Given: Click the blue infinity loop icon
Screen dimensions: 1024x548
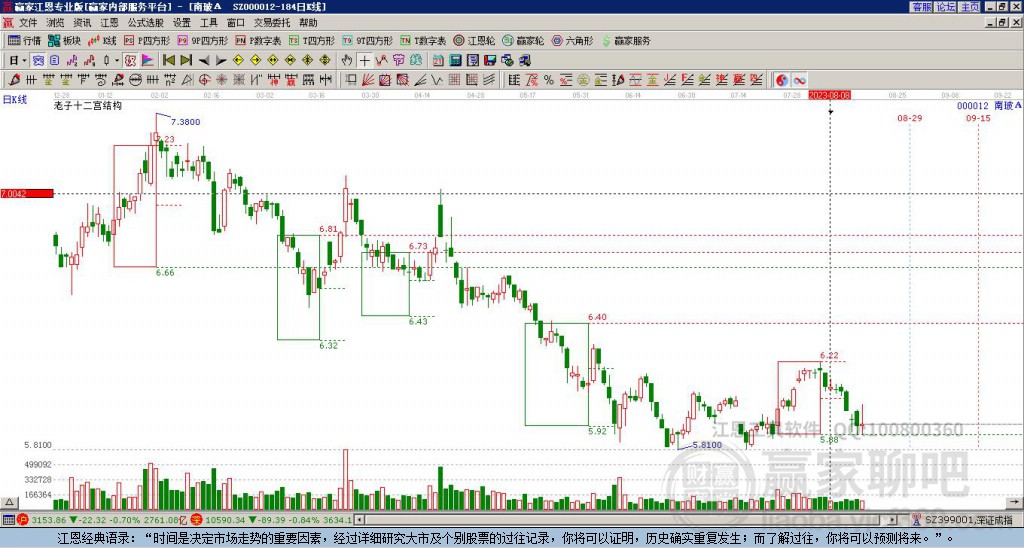Looking at the screenshot, I should click(x=799, y=80).
